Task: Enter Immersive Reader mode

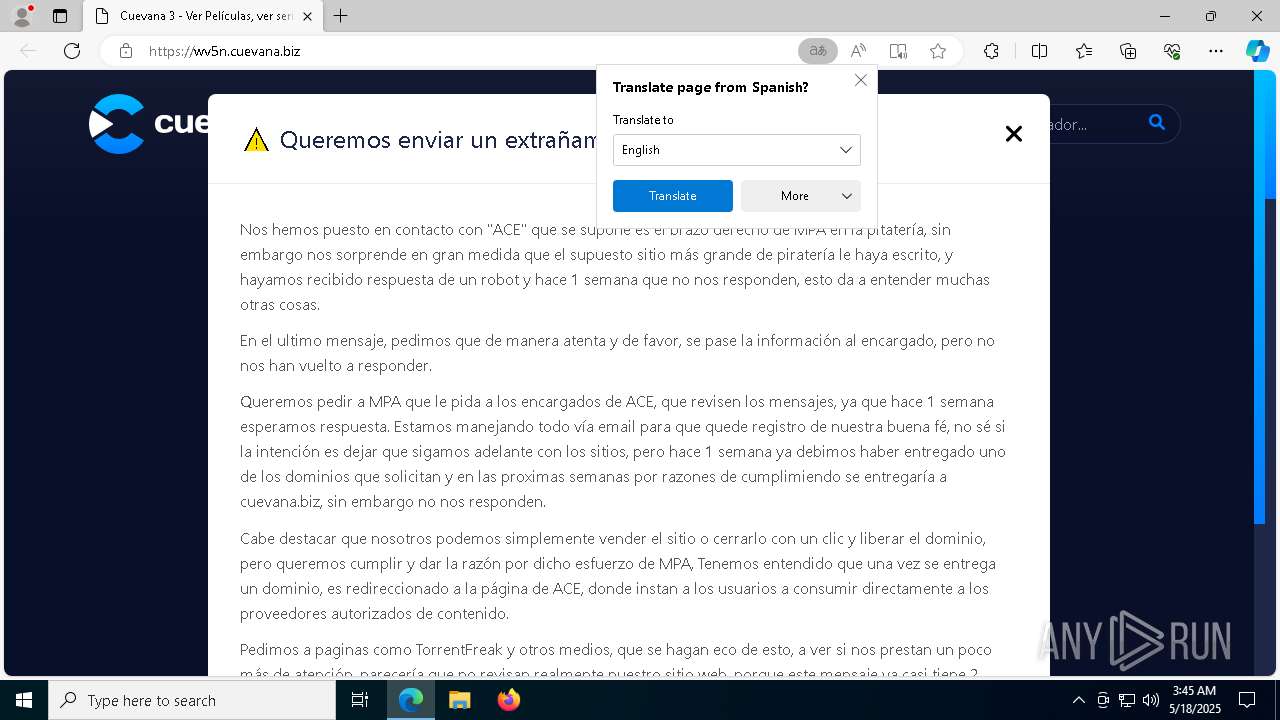Action: click(x=898, y=51)
